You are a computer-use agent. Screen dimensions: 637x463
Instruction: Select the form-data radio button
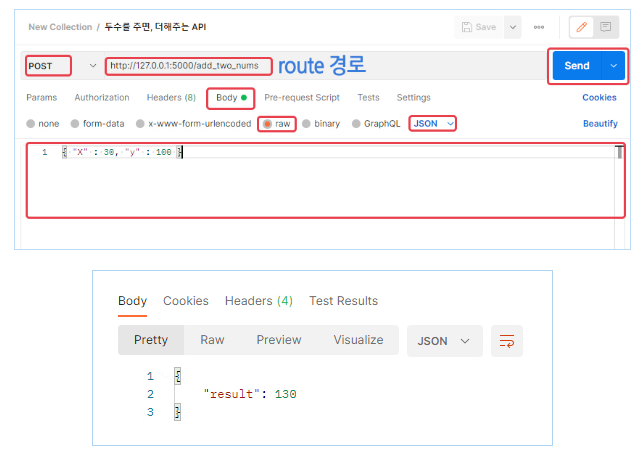point(75,123)
